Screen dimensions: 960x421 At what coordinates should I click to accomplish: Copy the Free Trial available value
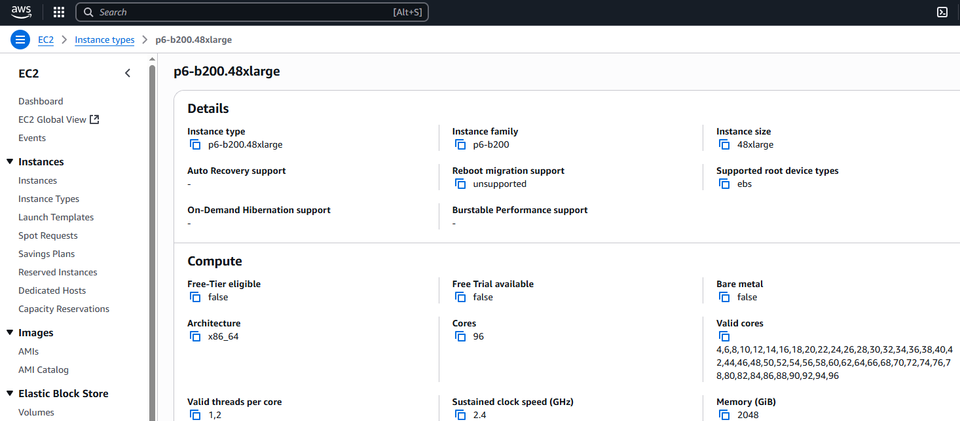[x=460, y=297]
